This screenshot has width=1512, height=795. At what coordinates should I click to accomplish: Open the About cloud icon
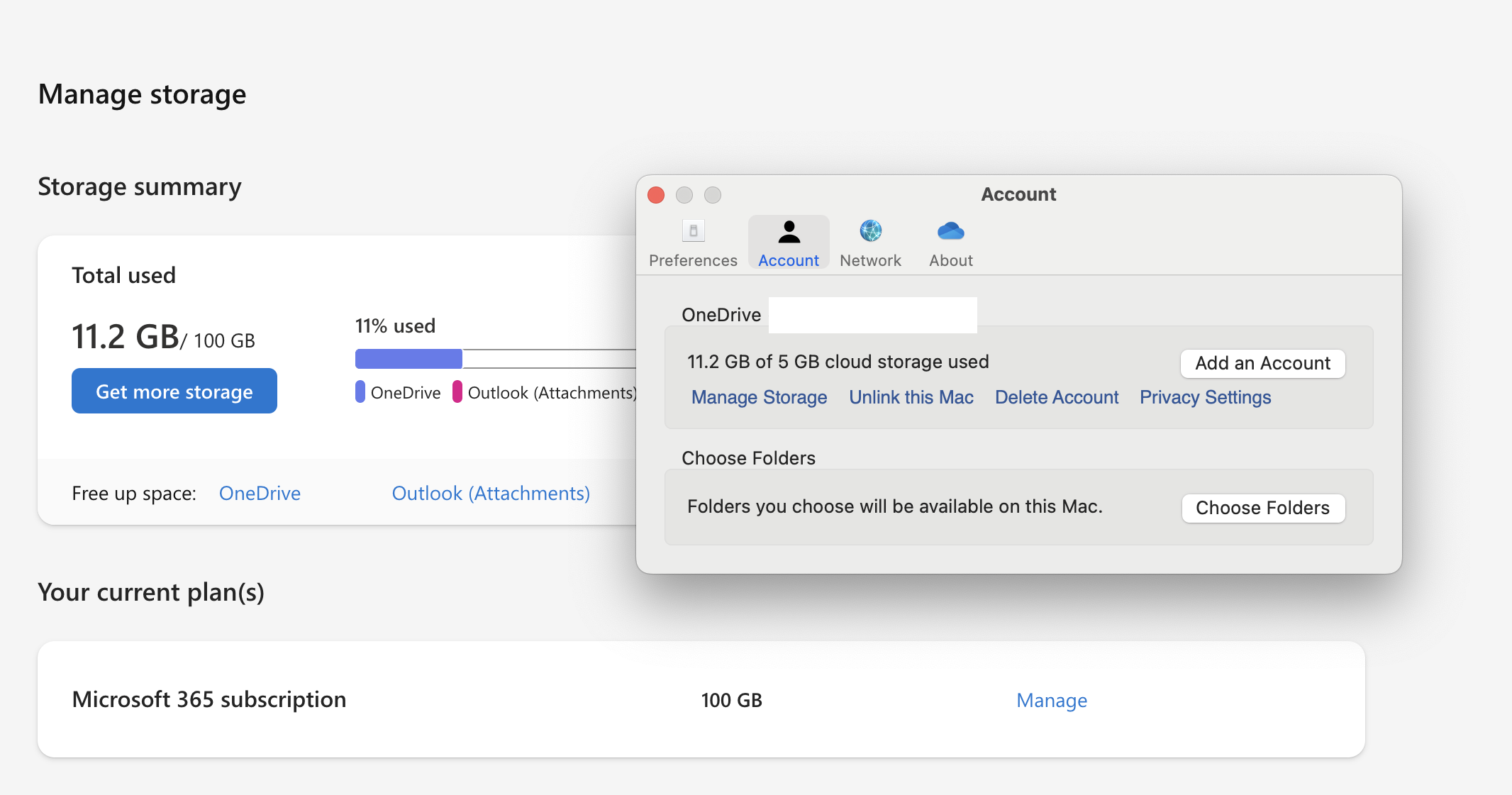coord(950,230)
